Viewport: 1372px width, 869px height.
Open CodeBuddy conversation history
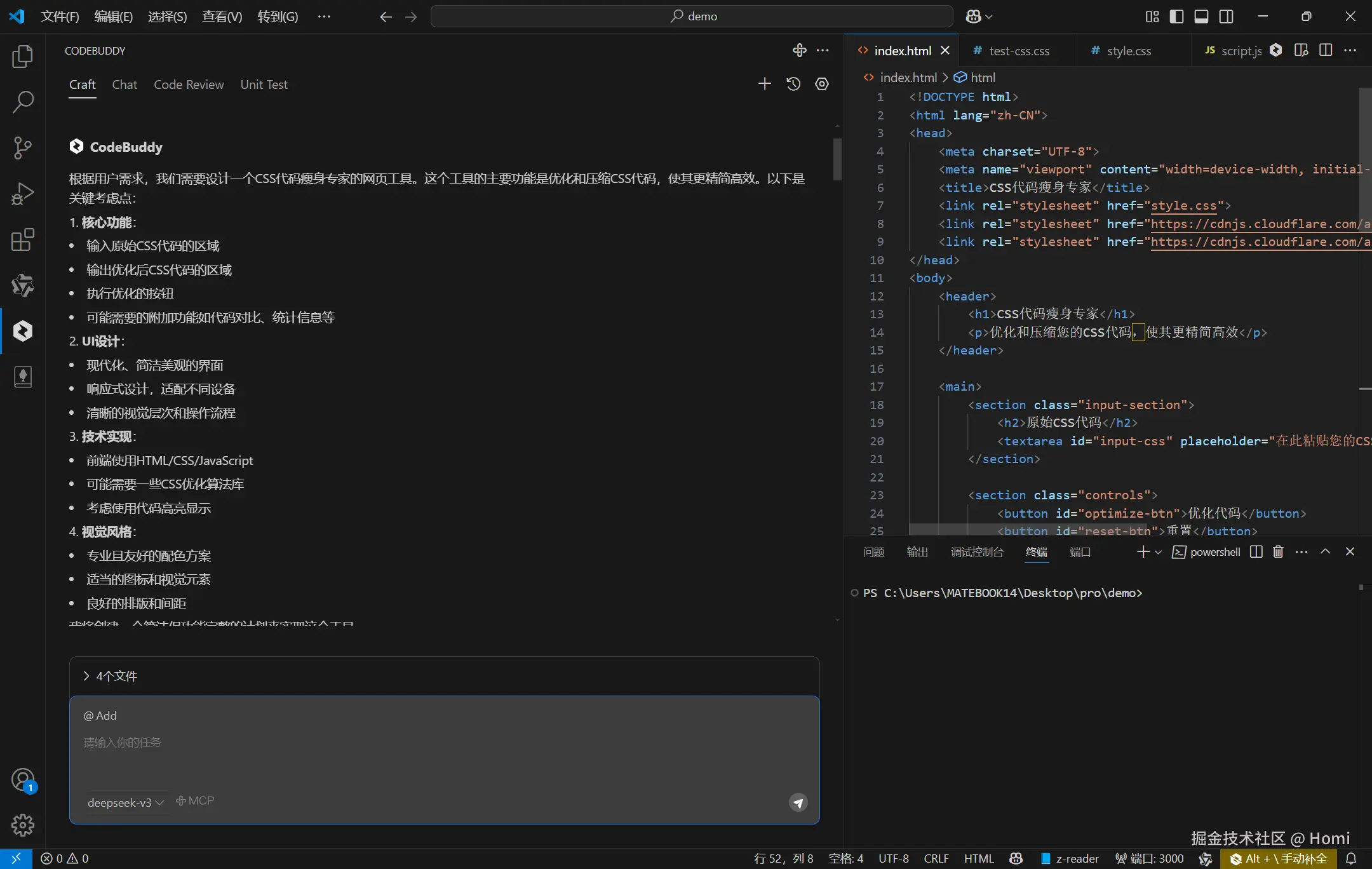tap(793, 84)
